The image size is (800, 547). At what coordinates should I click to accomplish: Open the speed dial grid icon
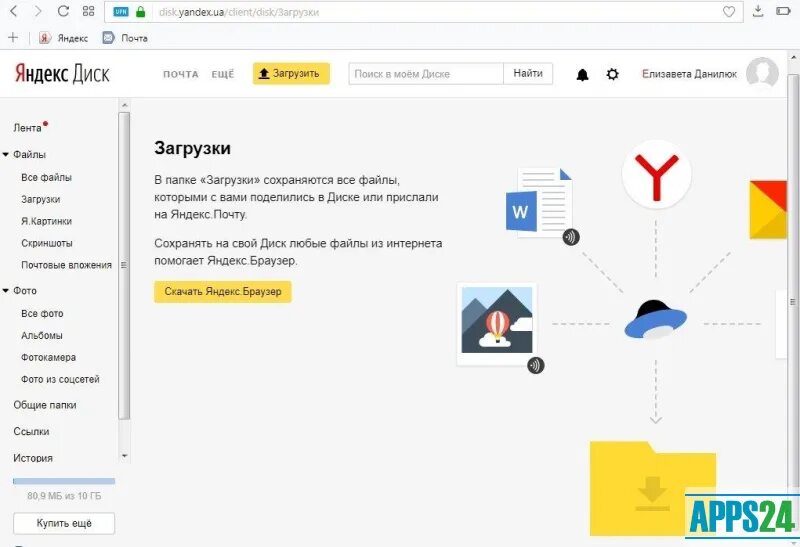click(x=88, y=11)
